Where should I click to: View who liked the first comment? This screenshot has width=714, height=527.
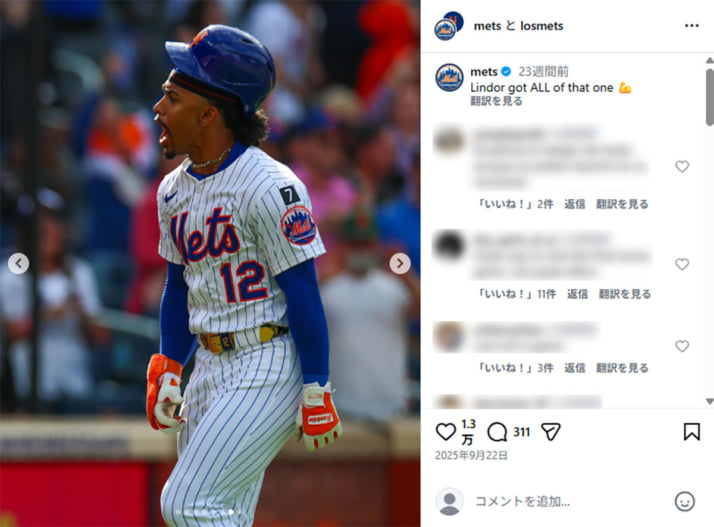coord(515,204)
